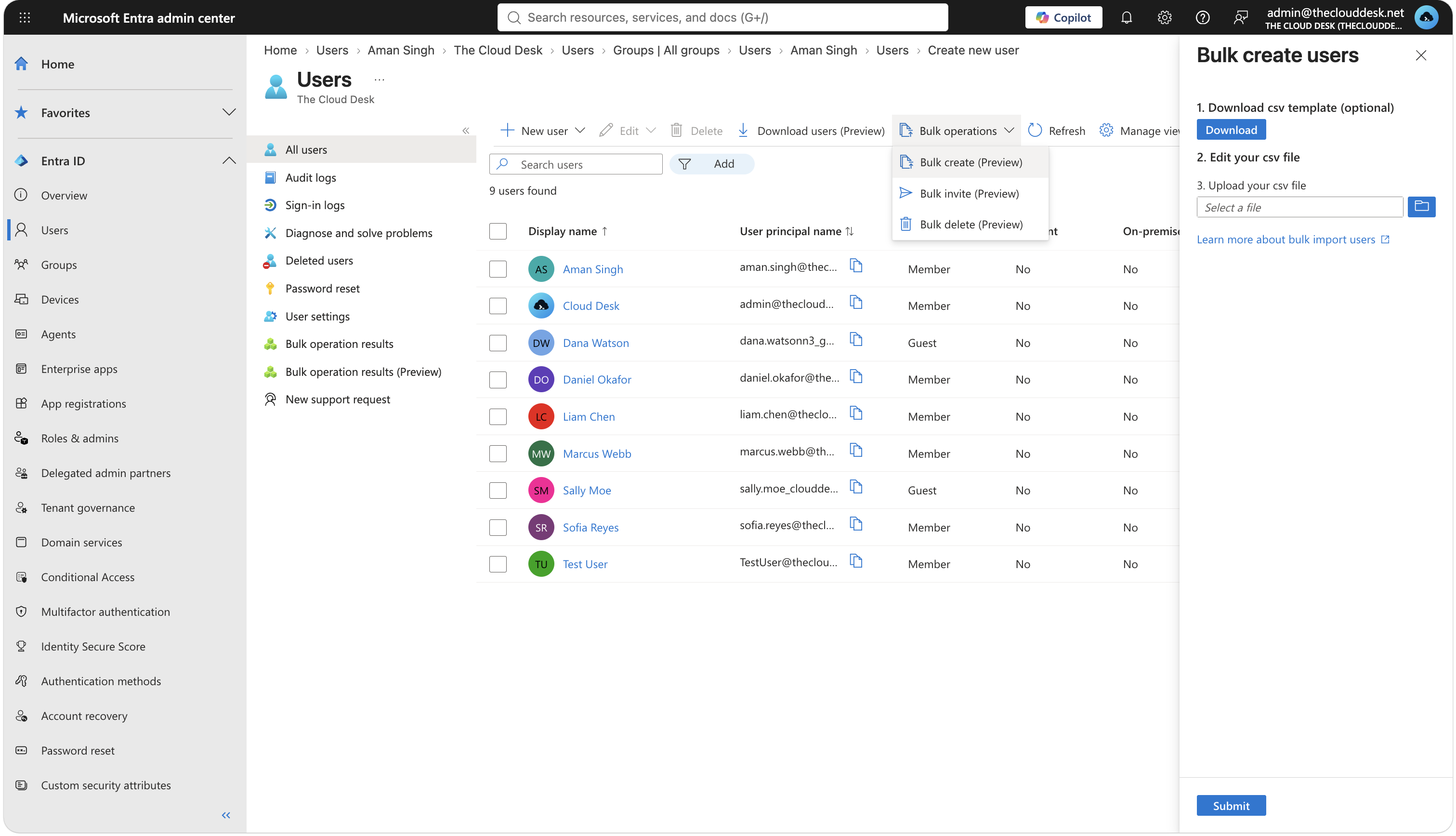Open the Users page ellipsis menu
The image size is (1456, 836).
tap(379, 79)
